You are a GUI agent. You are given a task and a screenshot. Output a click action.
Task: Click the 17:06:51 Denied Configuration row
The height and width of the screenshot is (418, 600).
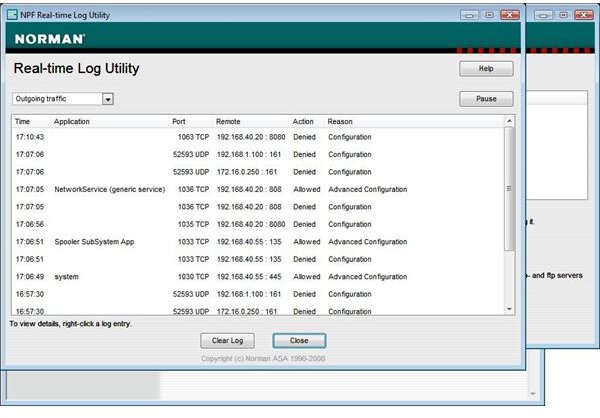pos(258,259)
